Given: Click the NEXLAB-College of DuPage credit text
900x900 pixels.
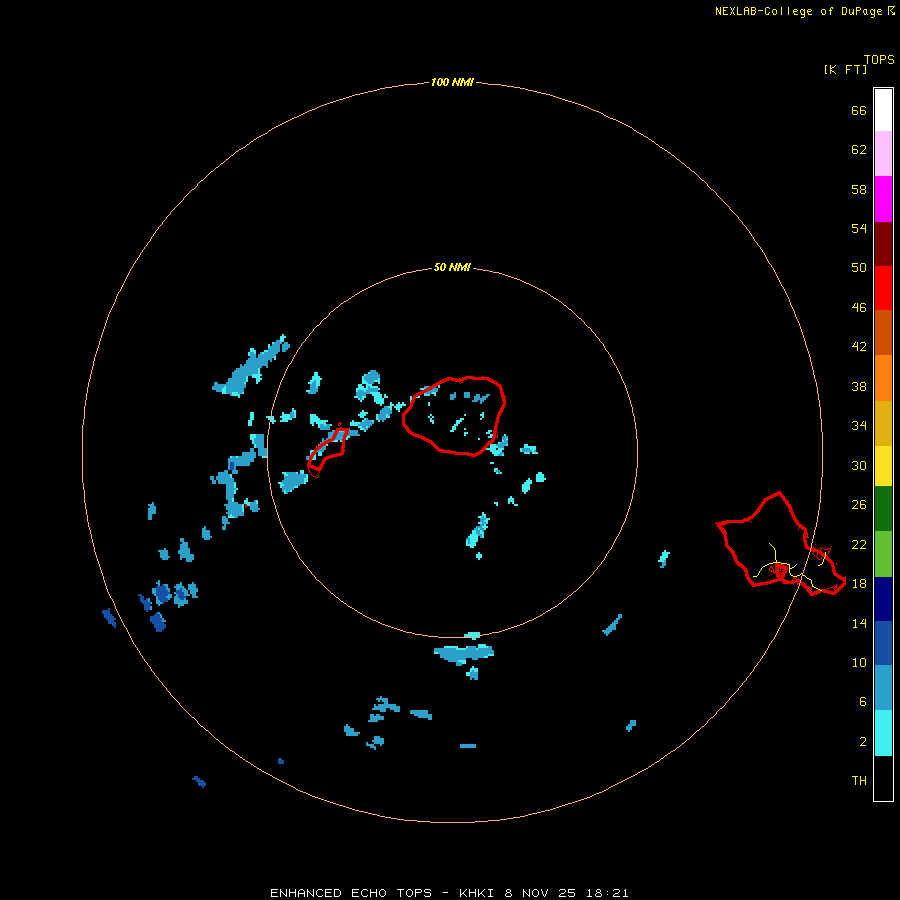Looking at the screenshot, I should tap(798, 11).
